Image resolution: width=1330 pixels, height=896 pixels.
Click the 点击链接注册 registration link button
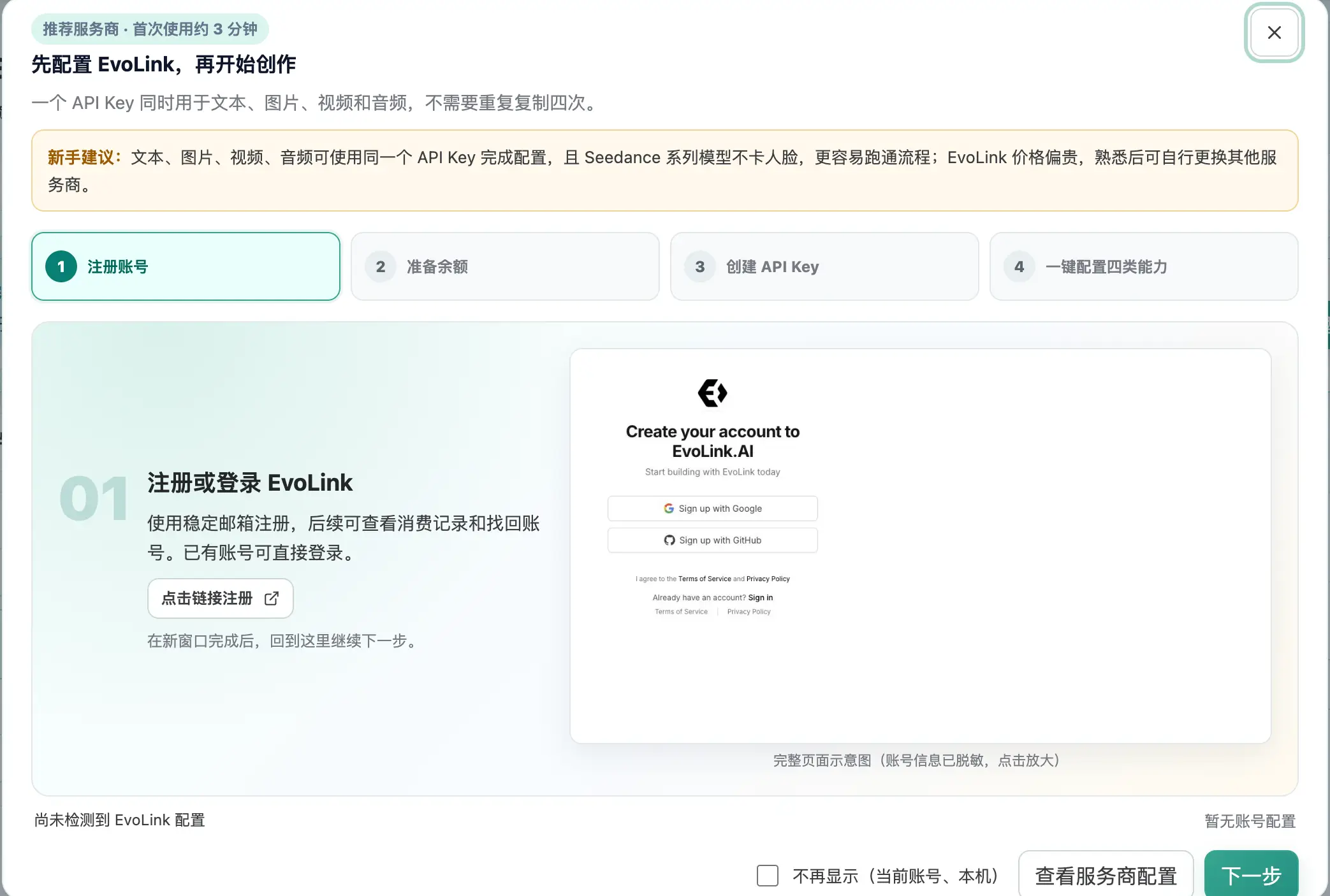(x=221, y=598)
